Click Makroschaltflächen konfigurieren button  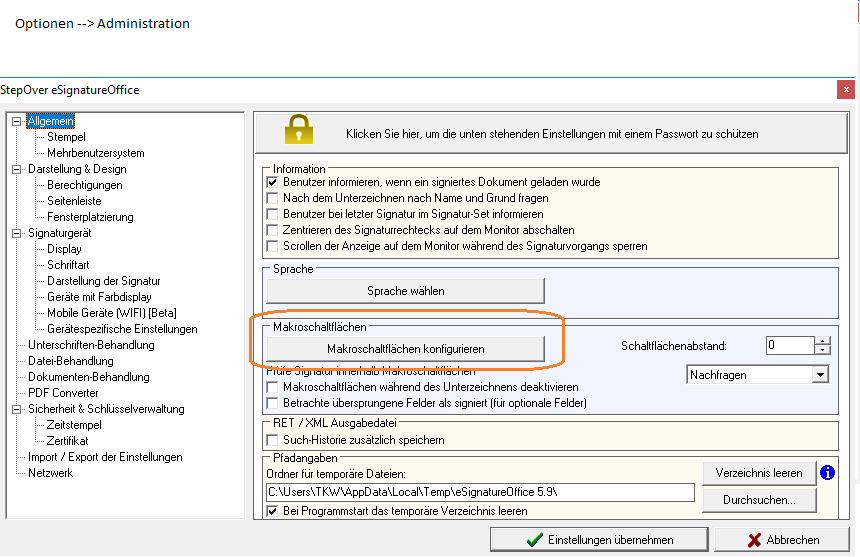point(405,349)
